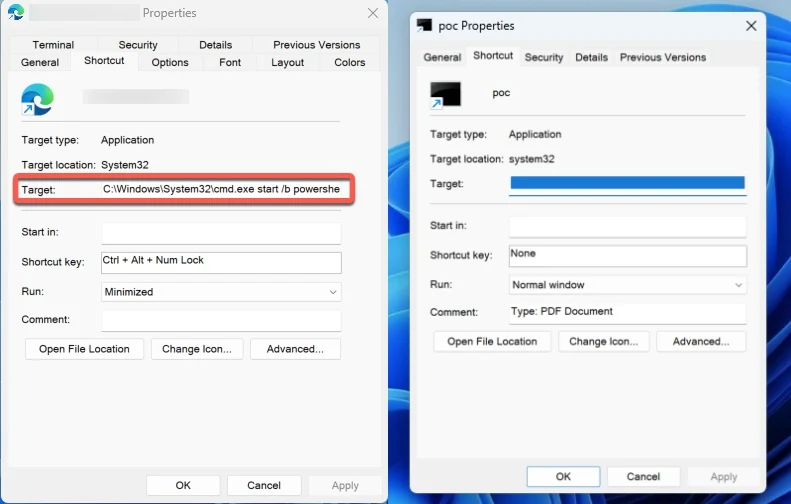Click the poc icon in right title bar

point(424,26)
